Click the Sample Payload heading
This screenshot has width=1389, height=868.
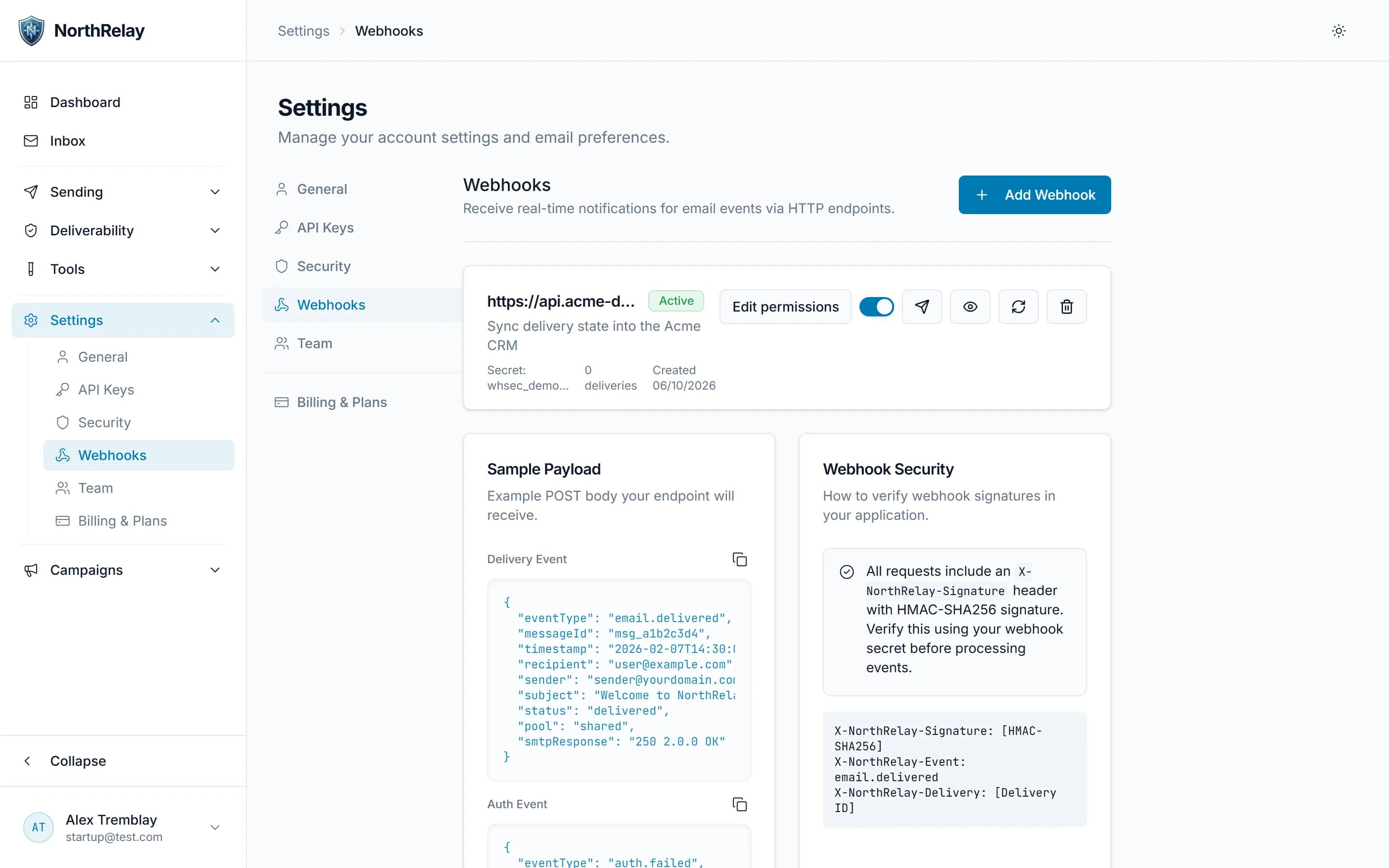(544, 469)
